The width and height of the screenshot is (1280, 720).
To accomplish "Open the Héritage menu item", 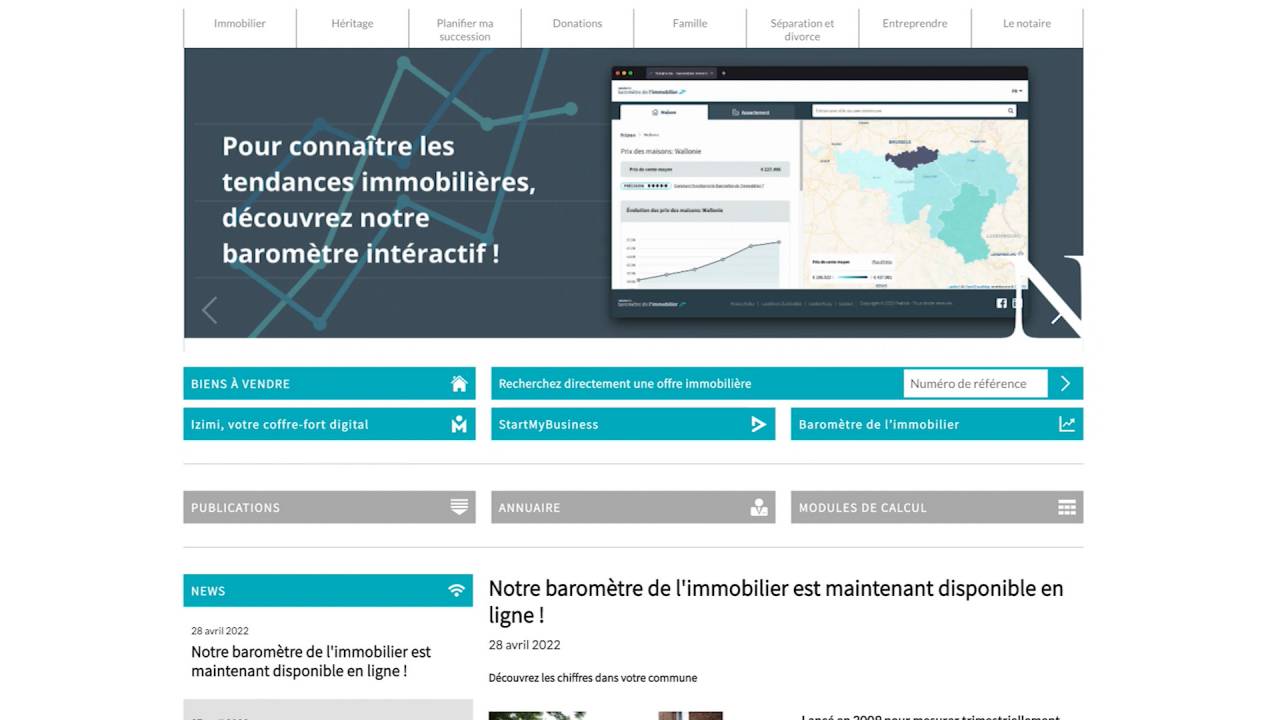I will (352, 22).
